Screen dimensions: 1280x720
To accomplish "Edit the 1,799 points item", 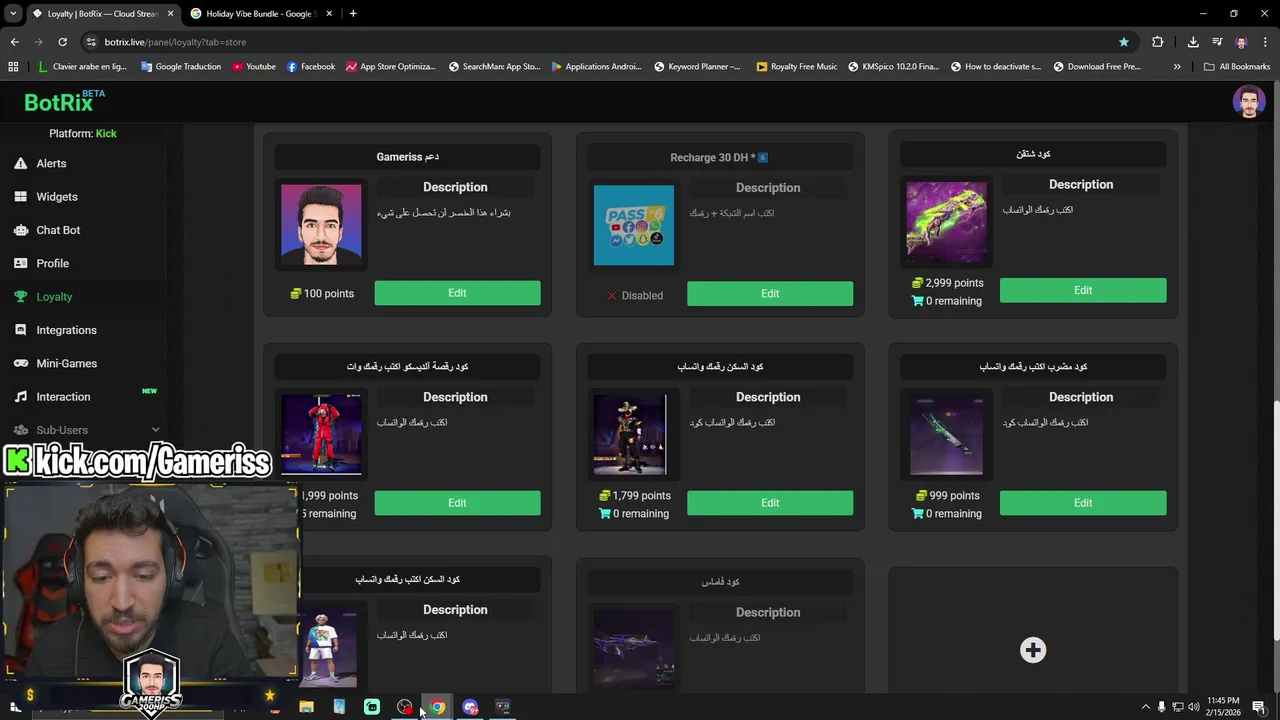I will point(770,503).
